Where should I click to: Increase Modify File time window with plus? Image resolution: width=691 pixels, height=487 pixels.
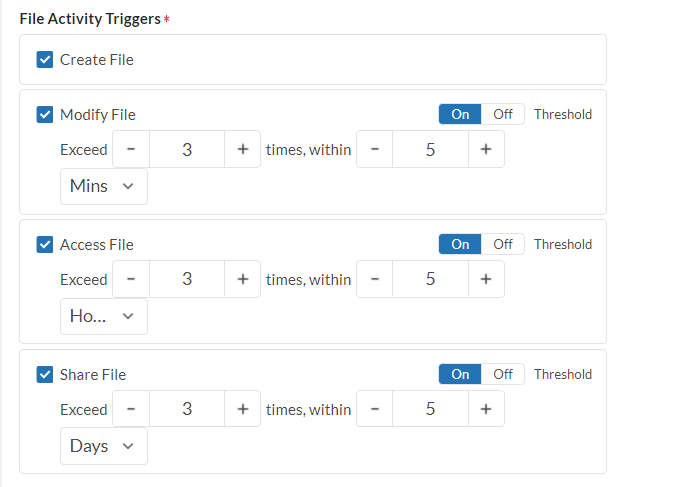(486, 150)
